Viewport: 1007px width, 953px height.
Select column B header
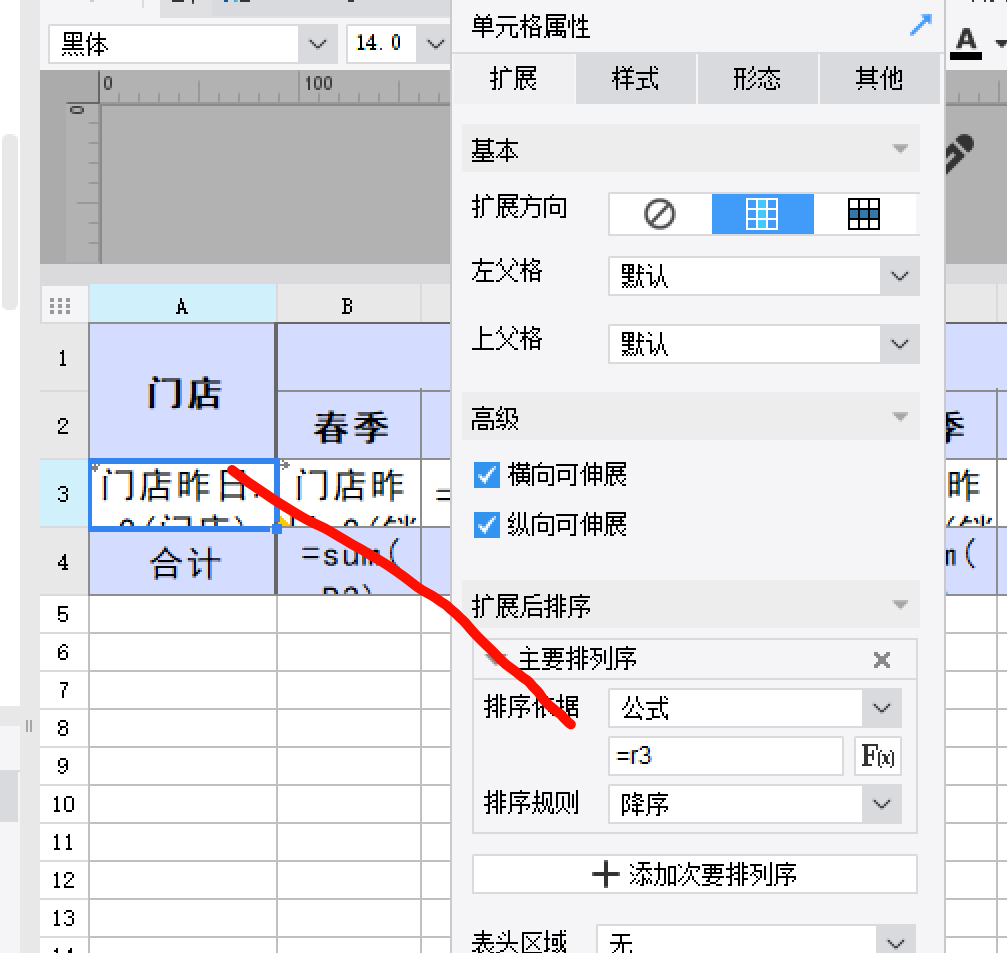347,306
